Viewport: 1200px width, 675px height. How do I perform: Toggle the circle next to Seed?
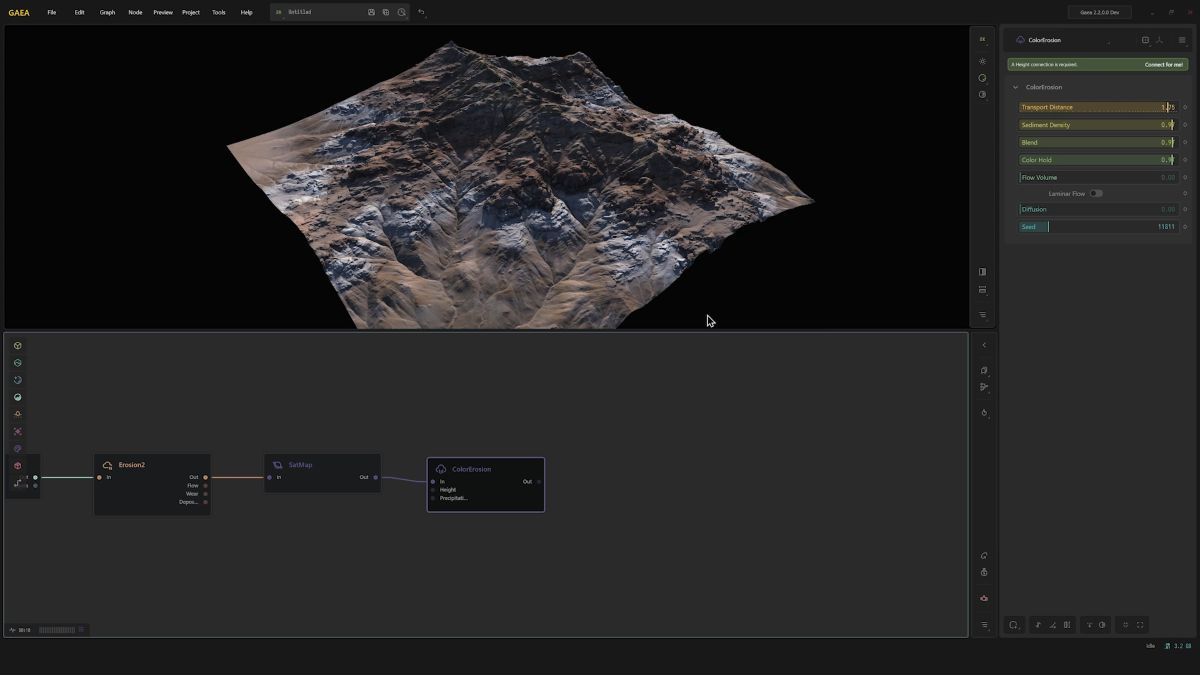pos(1185,227)
